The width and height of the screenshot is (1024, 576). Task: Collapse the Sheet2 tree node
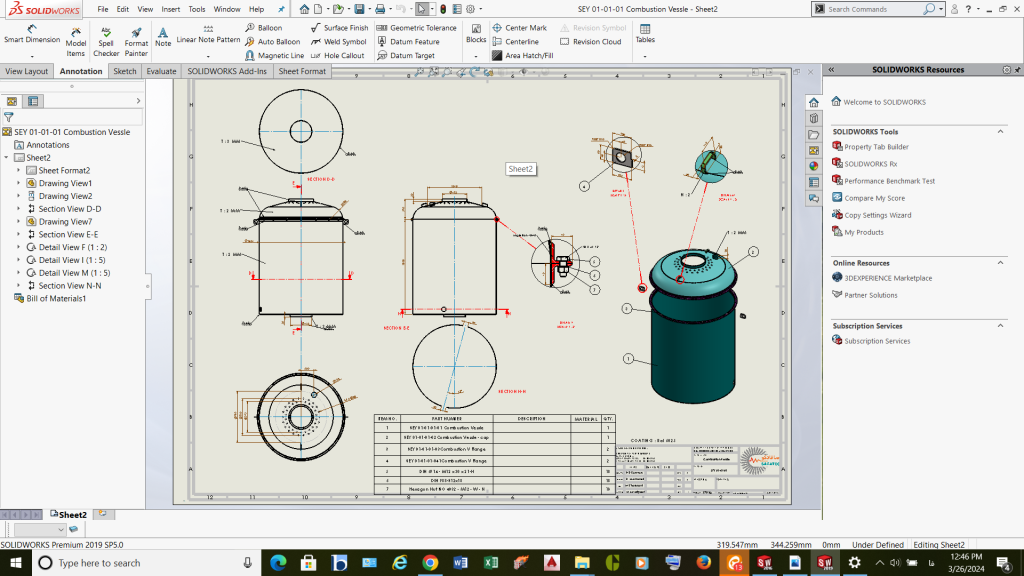click(7, 158)
